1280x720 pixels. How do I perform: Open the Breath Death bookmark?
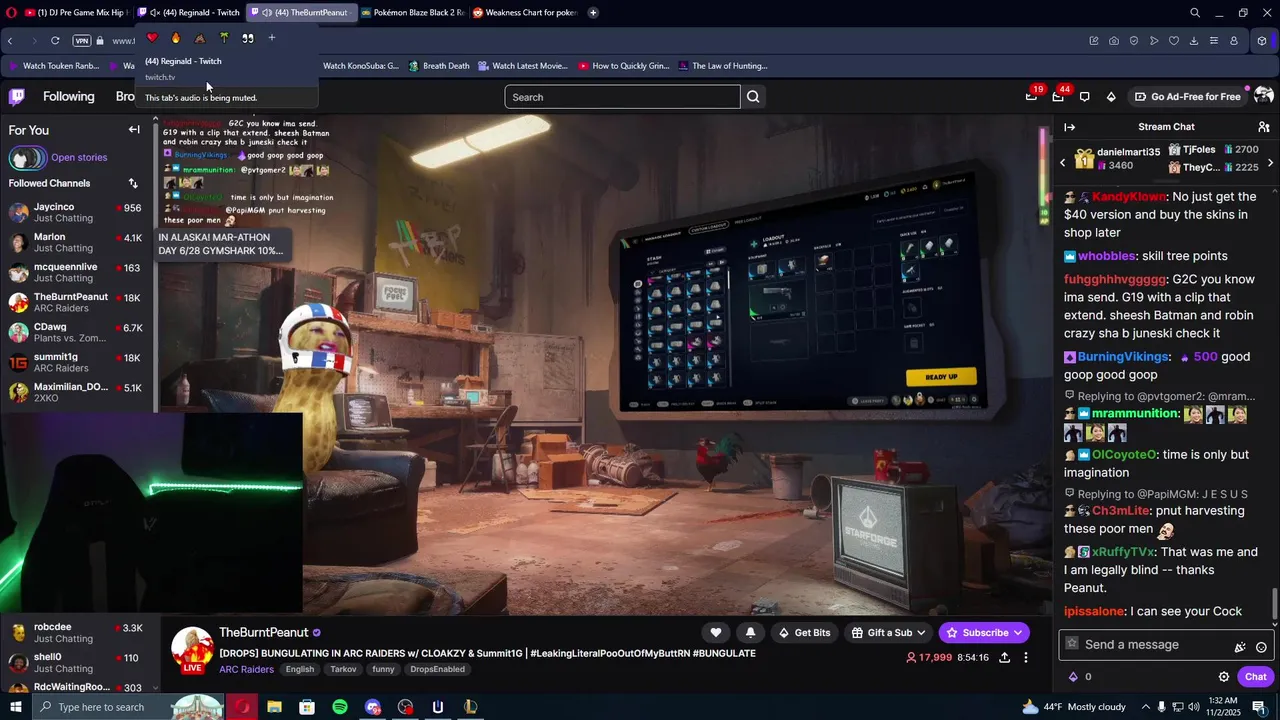(x=438, y=66)
